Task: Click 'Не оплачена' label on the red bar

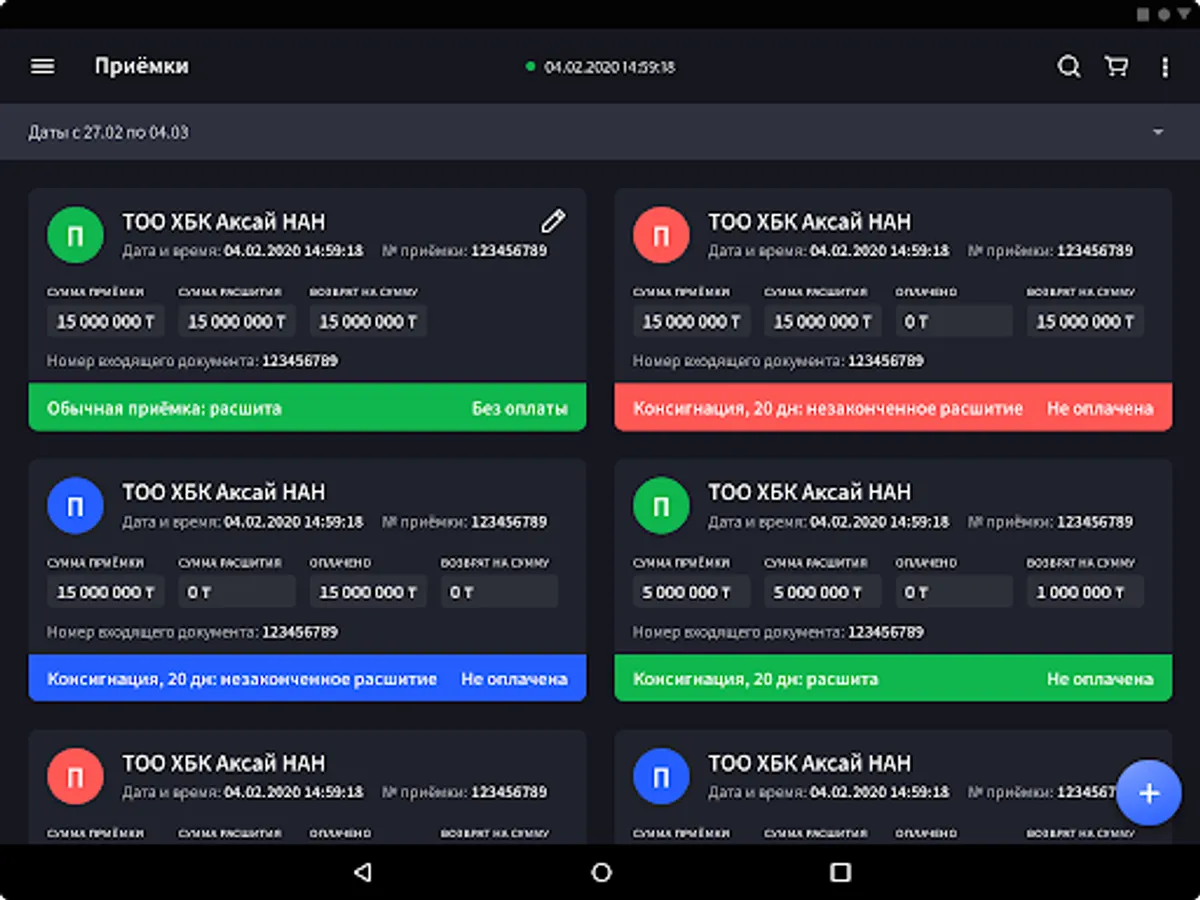Action: point(1100,408)
